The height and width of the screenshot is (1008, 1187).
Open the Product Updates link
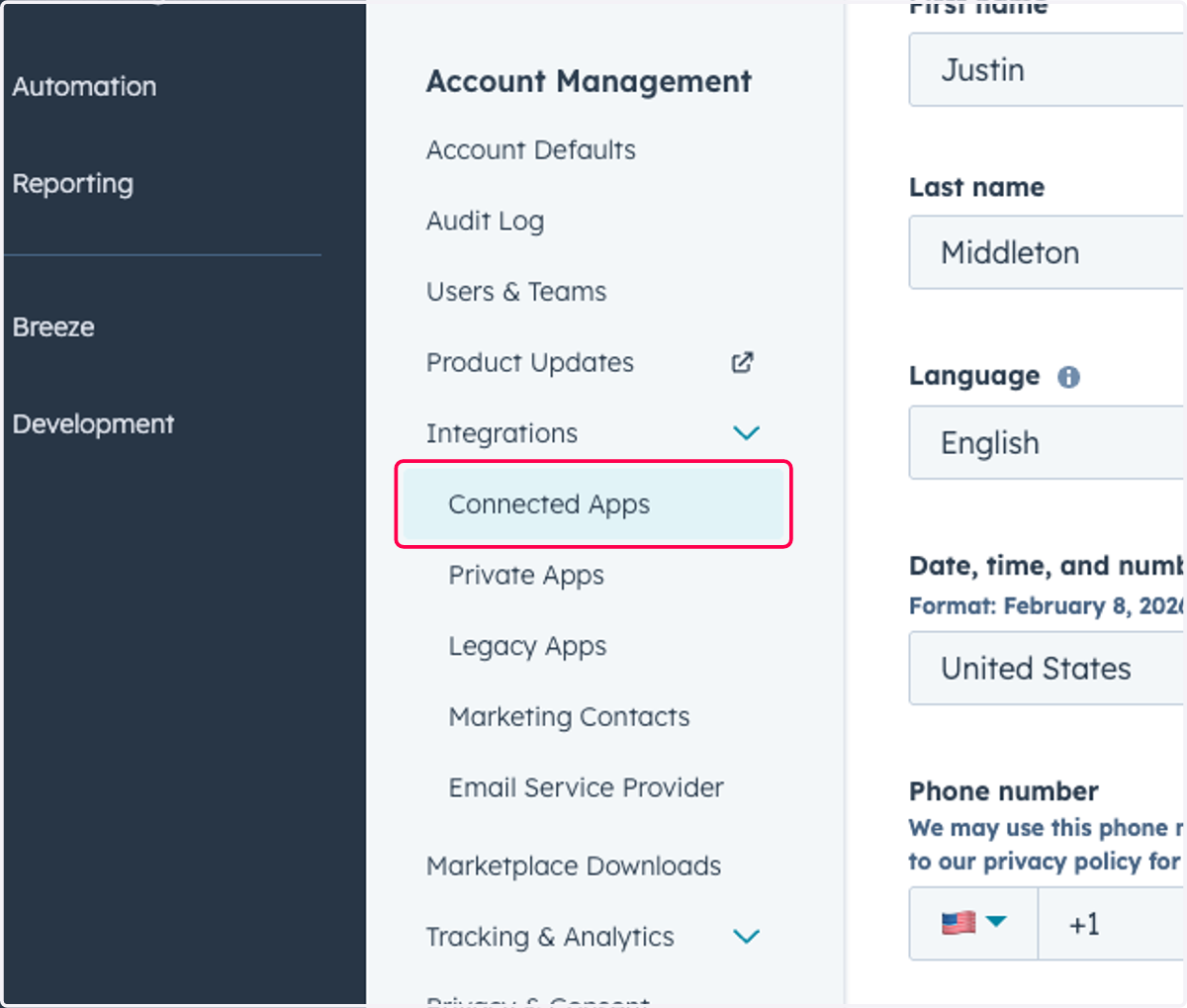[x=530, y=363]
